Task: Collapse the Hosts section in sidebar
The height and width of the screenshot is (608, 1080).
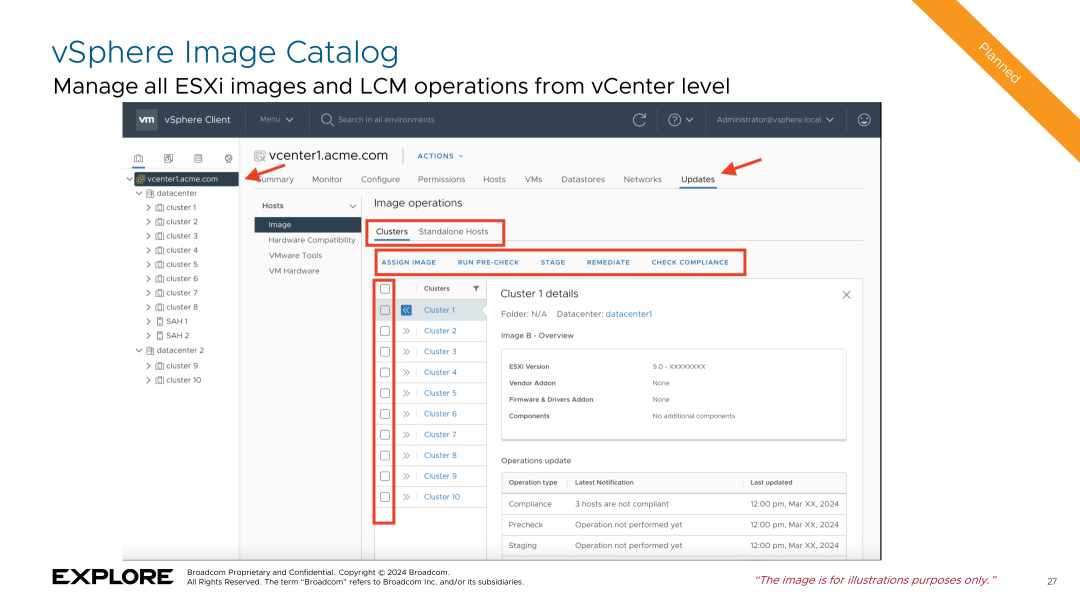Action: point(353,206)
